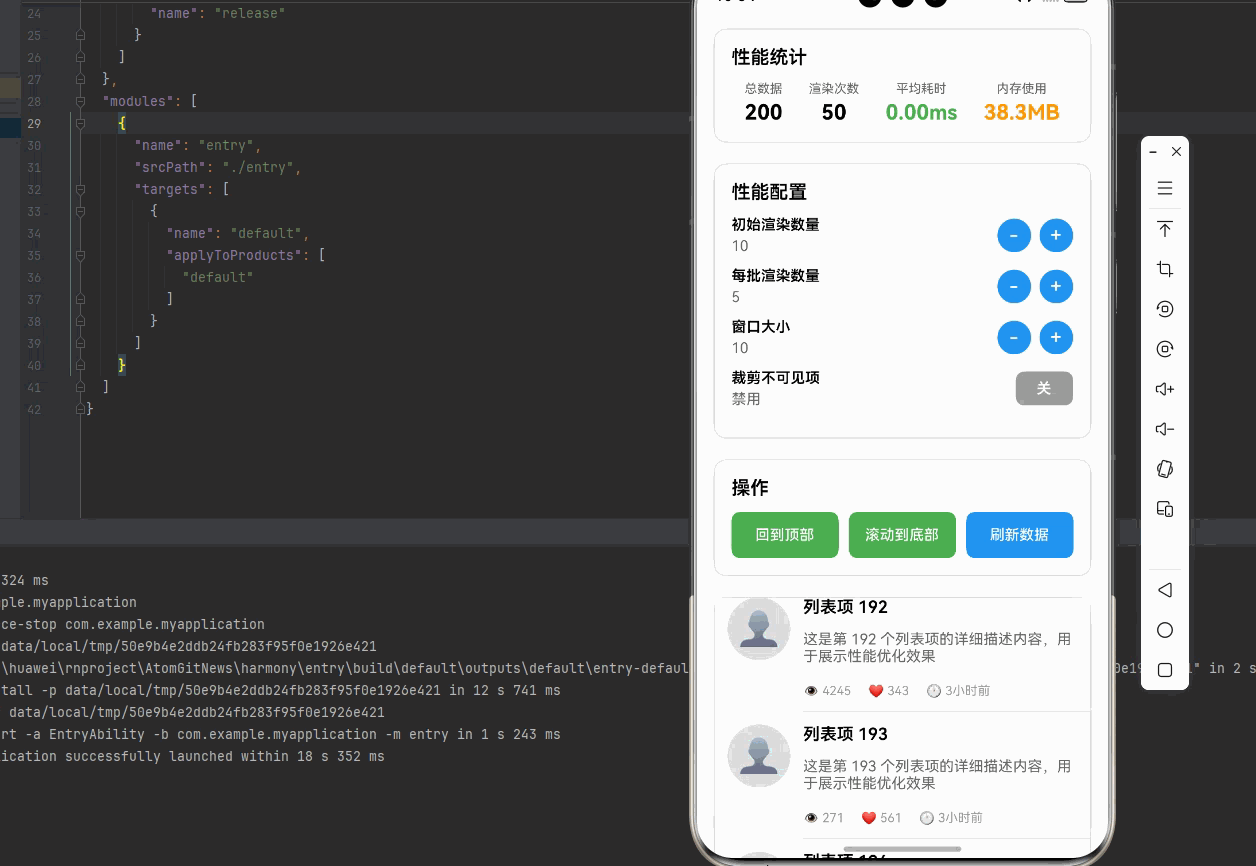Open the emulator hamburger menu
Viewport: 1256px width, 866px height.
click(x=1164, y=188)
